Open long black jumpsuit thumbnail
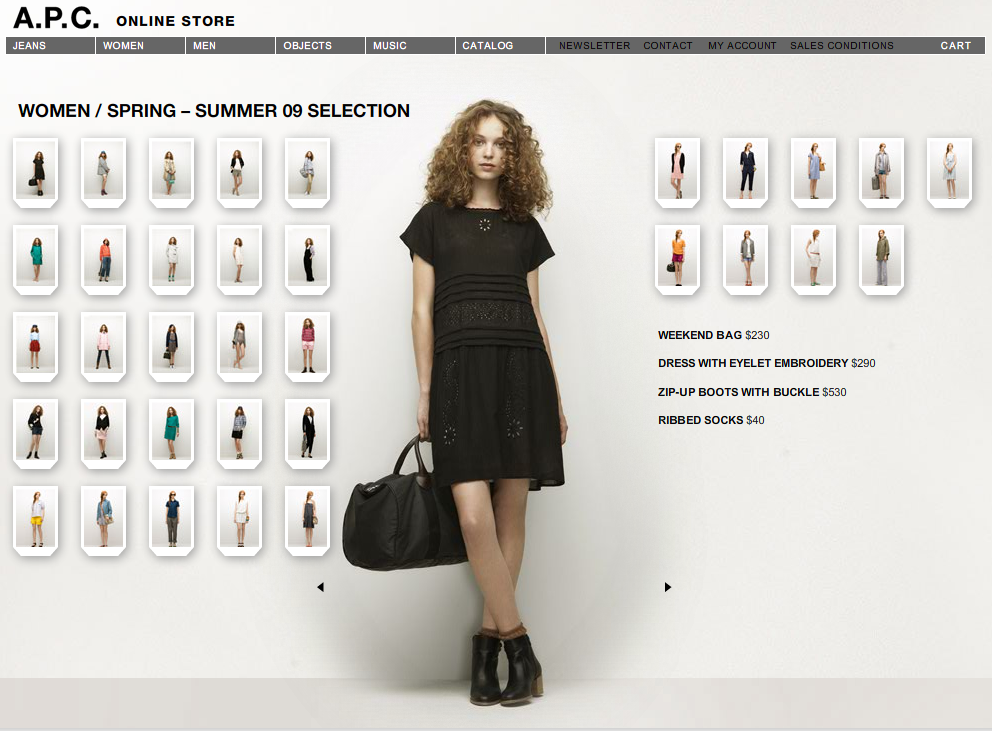 point(307,259)
